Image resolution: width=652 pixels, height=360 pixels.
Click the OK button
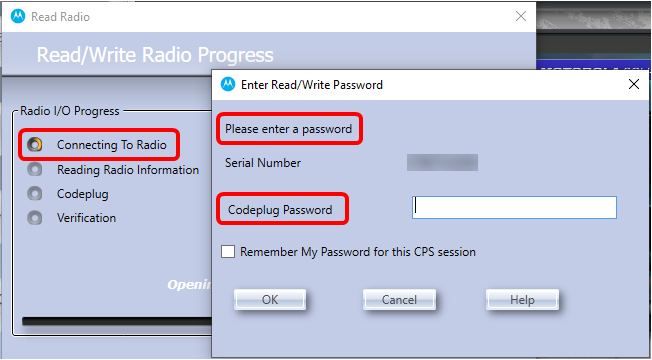click(270, 300)
